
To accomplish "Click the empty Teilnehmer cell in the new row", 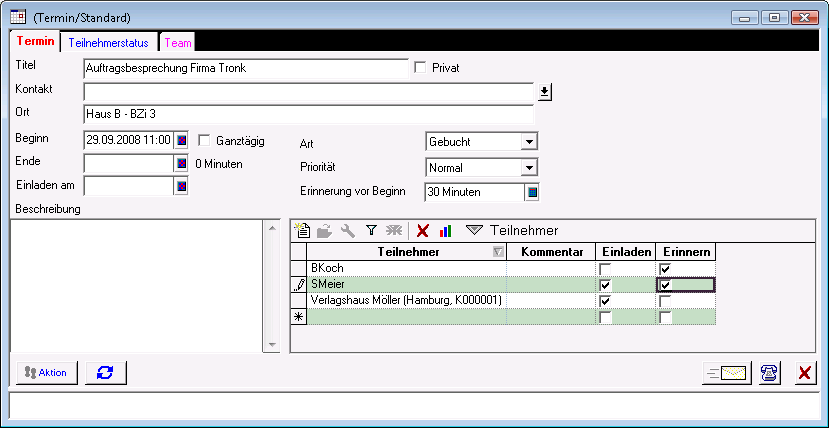I will click(407, 317).
